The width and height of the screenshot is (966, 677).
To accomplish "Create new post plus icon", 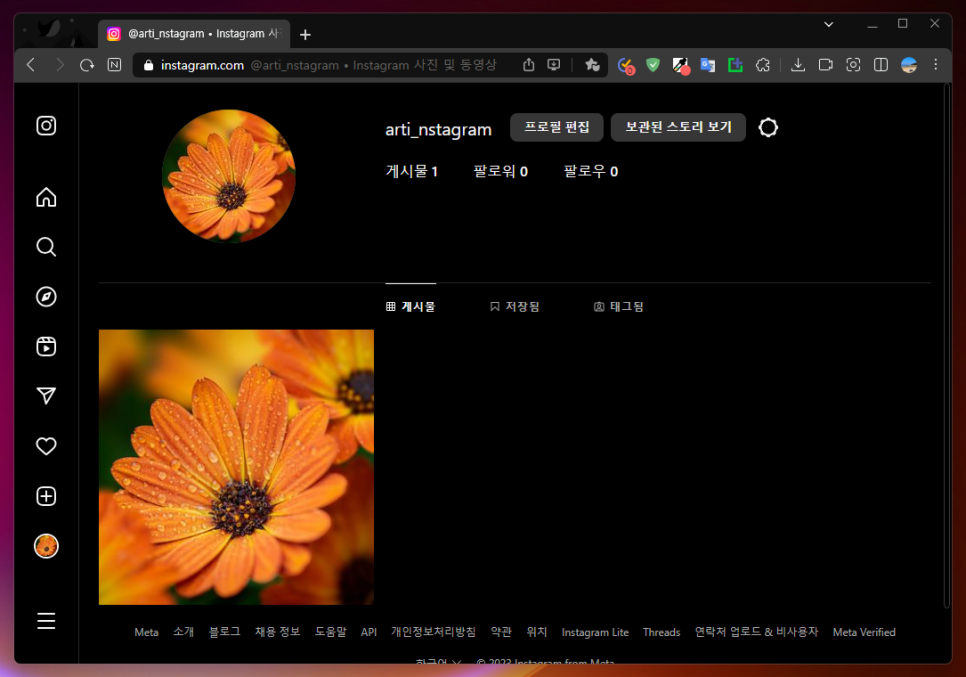I will [46, 496].
